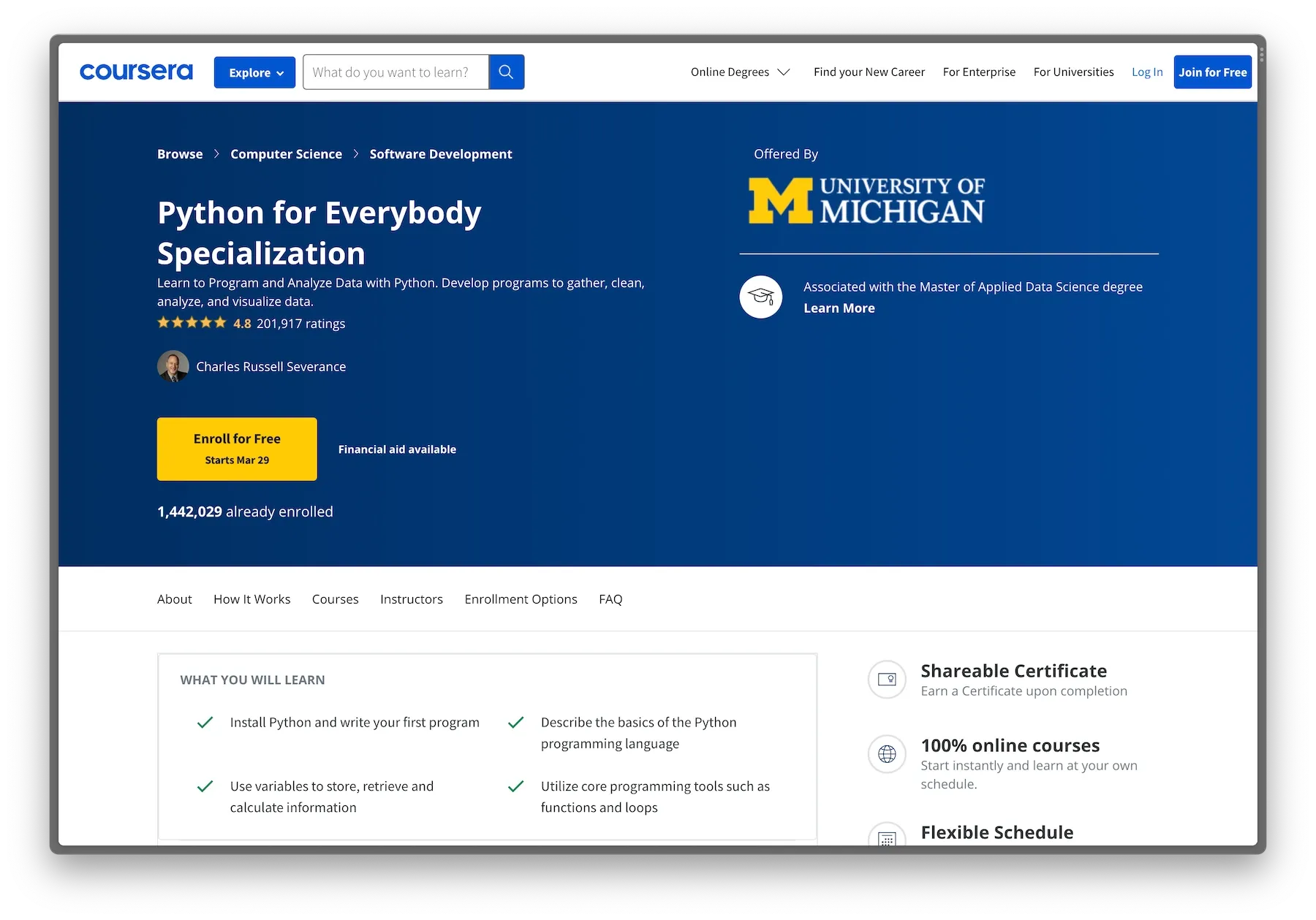This screenshot has height=920, width=1316.
Task: Navigate to Browse breadcrumb
Action: pyautogui.click(x=180, y=154)
